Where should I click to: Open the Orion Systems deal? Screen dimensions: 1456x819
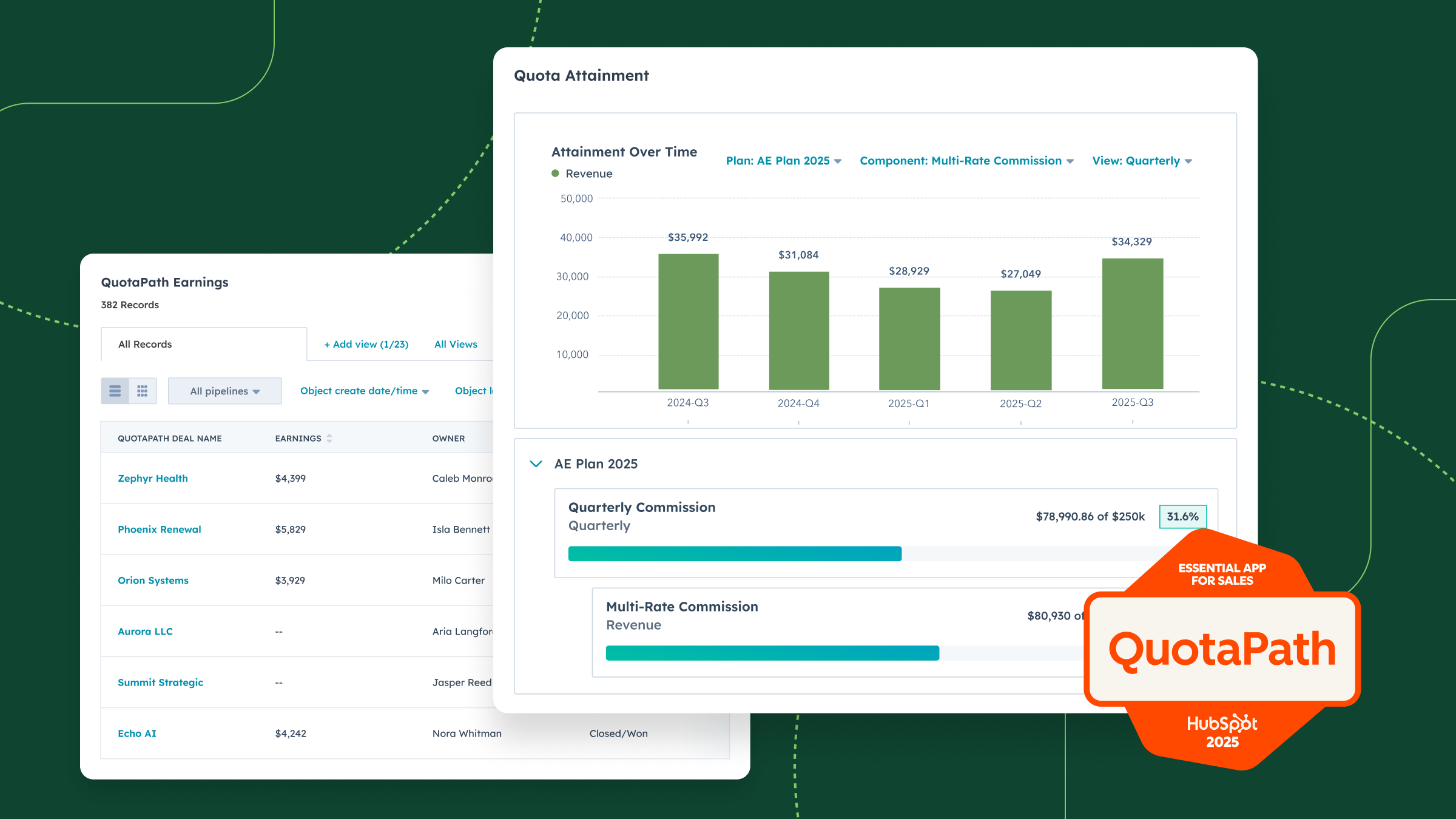pos(153,580)
